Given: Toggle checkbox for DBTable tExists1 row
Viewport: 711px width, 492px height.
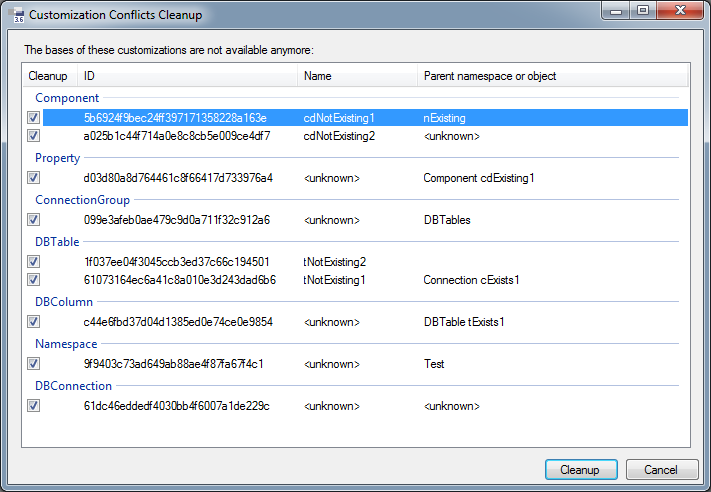Looking at the screenshot, I should pos(34,322).
